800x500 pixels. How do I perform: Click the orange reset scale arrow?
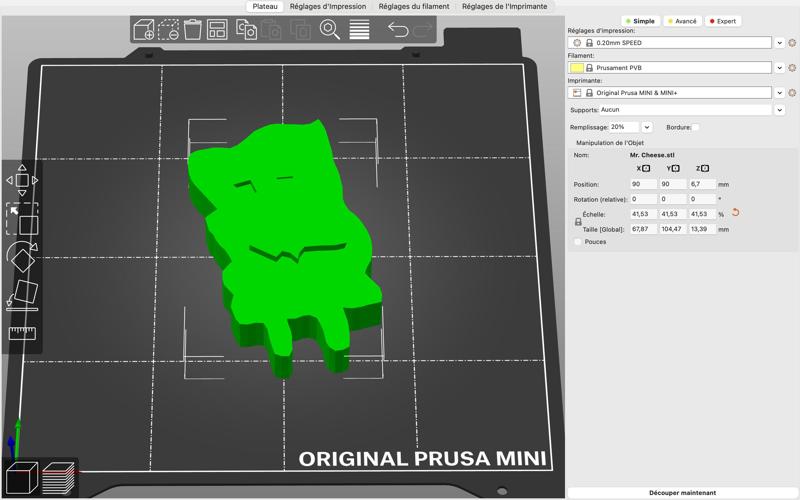[x=735, y=212]
